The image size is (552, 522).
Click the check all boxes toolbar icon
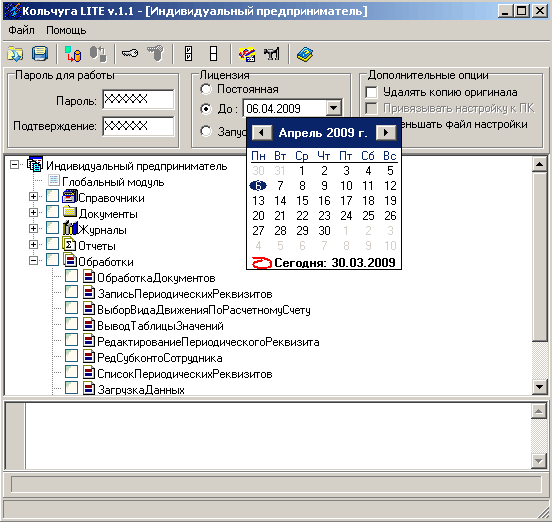(x=189, y=54)
